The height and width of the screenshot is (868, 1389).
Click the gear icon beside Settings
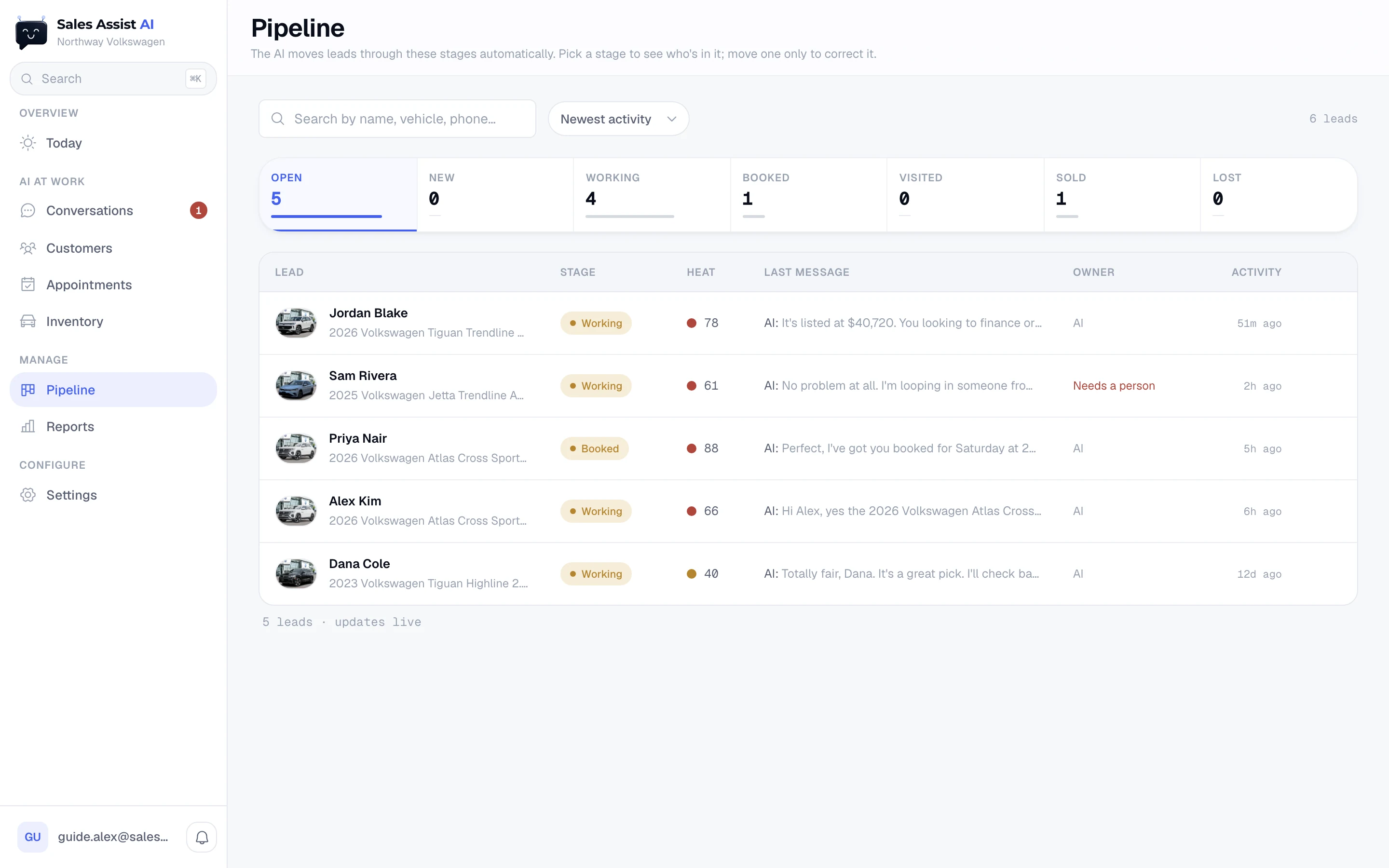27,495
